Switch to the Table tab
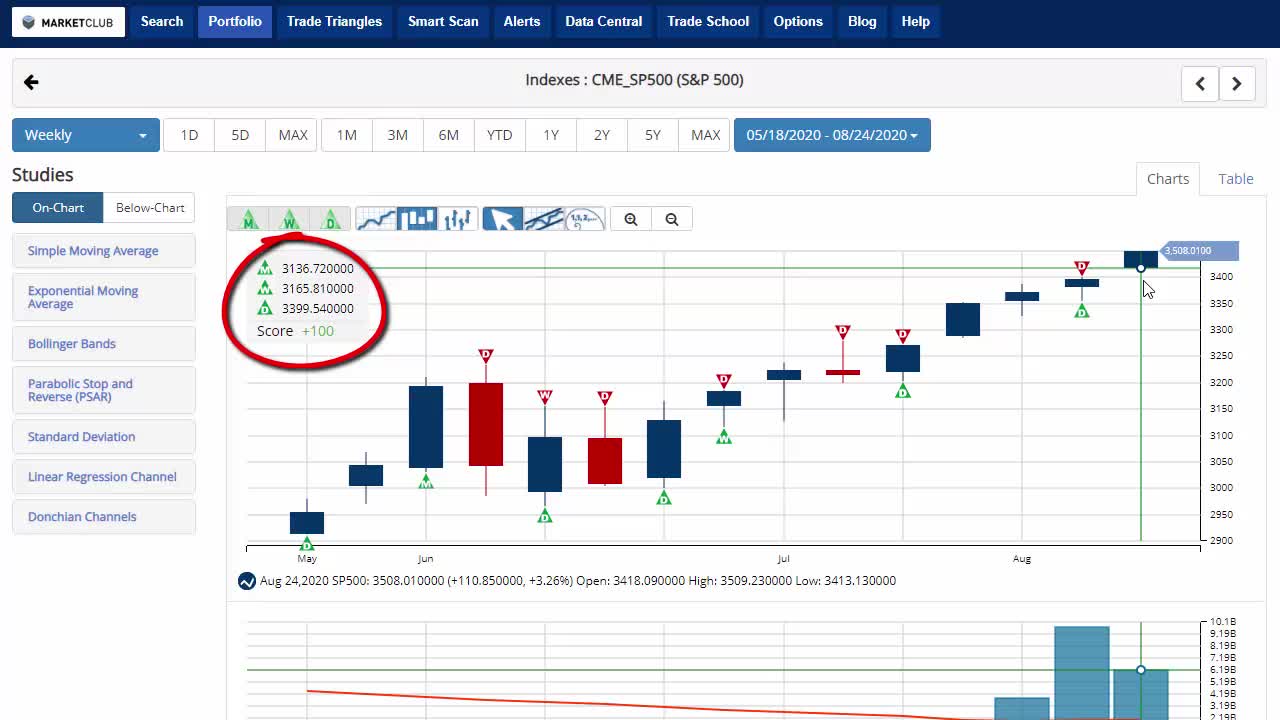The height and width of the screenshot is (720, 1280). (1236, 179)
